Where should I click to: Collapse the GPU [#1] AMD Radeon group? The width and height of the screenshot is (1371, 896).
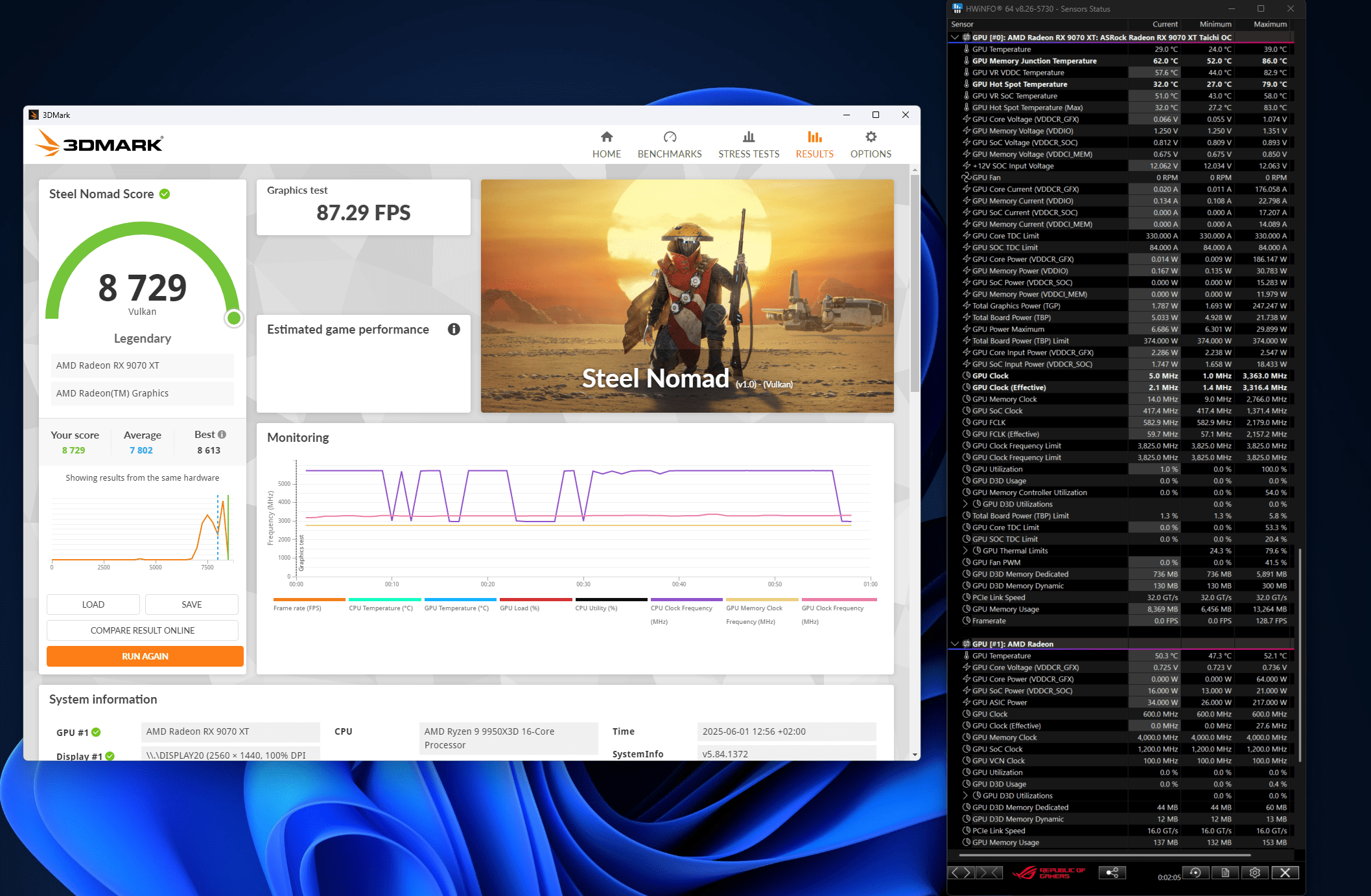click(x=955, y=644)
